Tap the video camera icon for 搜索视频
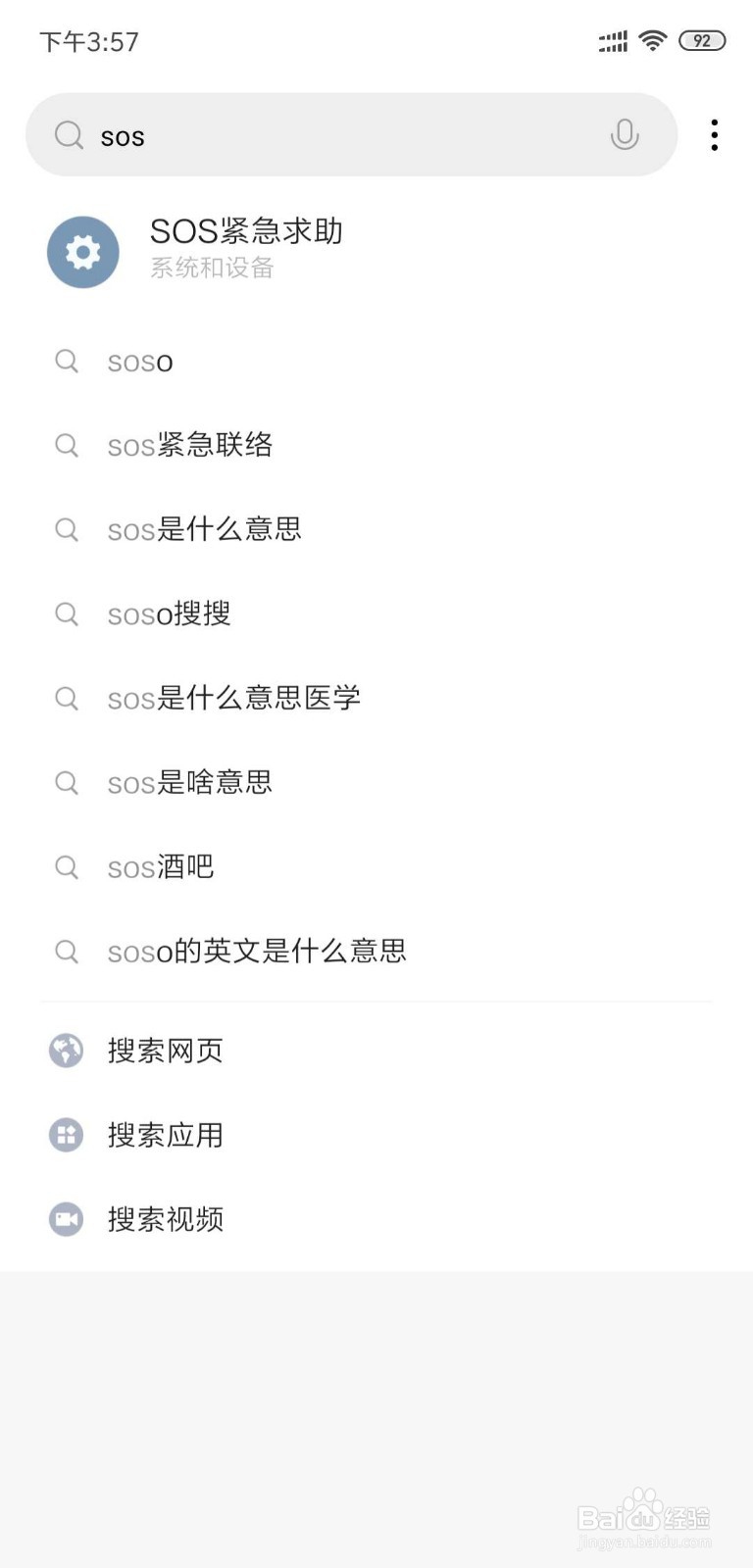This screenshot has width=753, height=1568. click(67, 1219)
